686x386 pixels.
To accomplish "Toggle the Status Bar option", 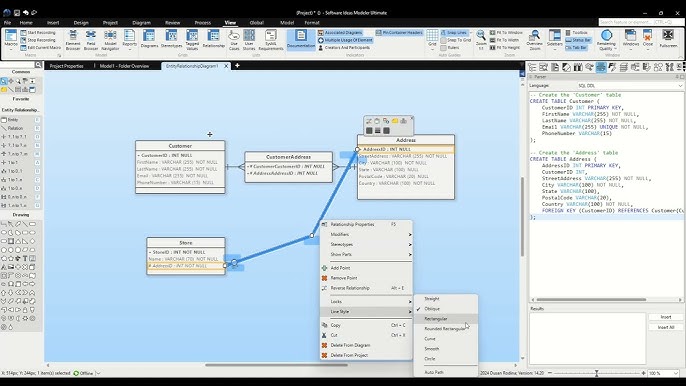I will 578,40.
